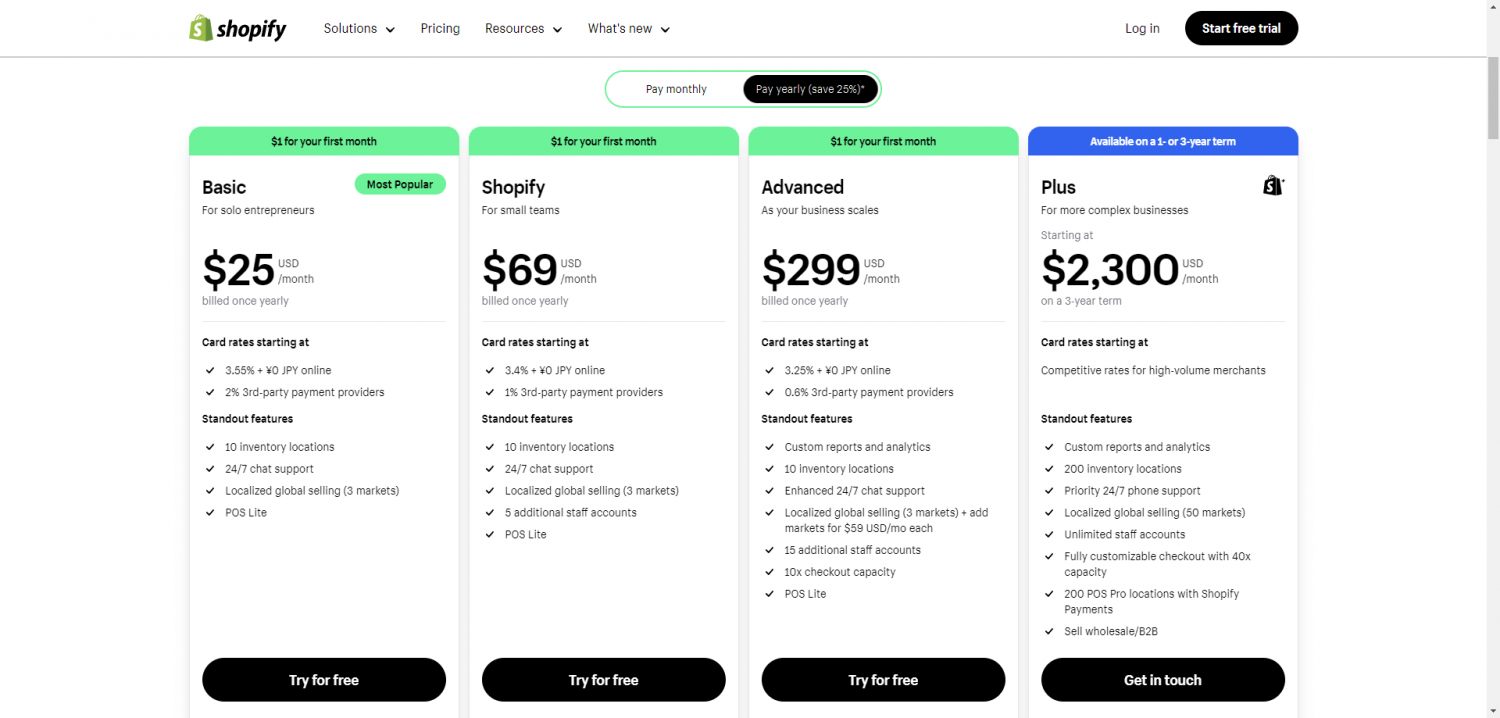Click checkmark beside Sell wholesale/B2B
Viewport: 1500px width, 718px height.
[1049, 631]
